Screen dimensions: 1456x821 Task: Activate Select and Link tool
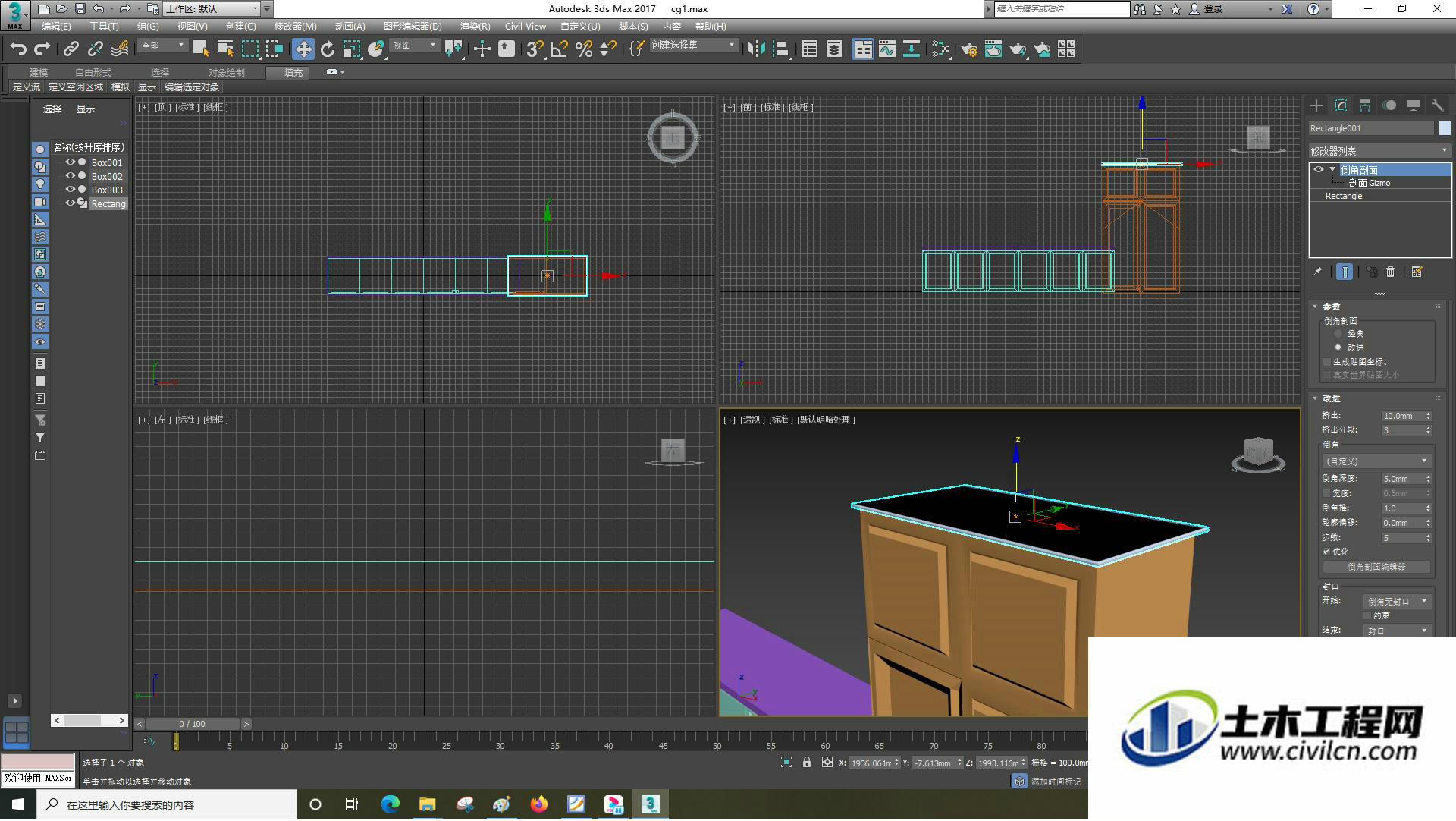point(71,49)
